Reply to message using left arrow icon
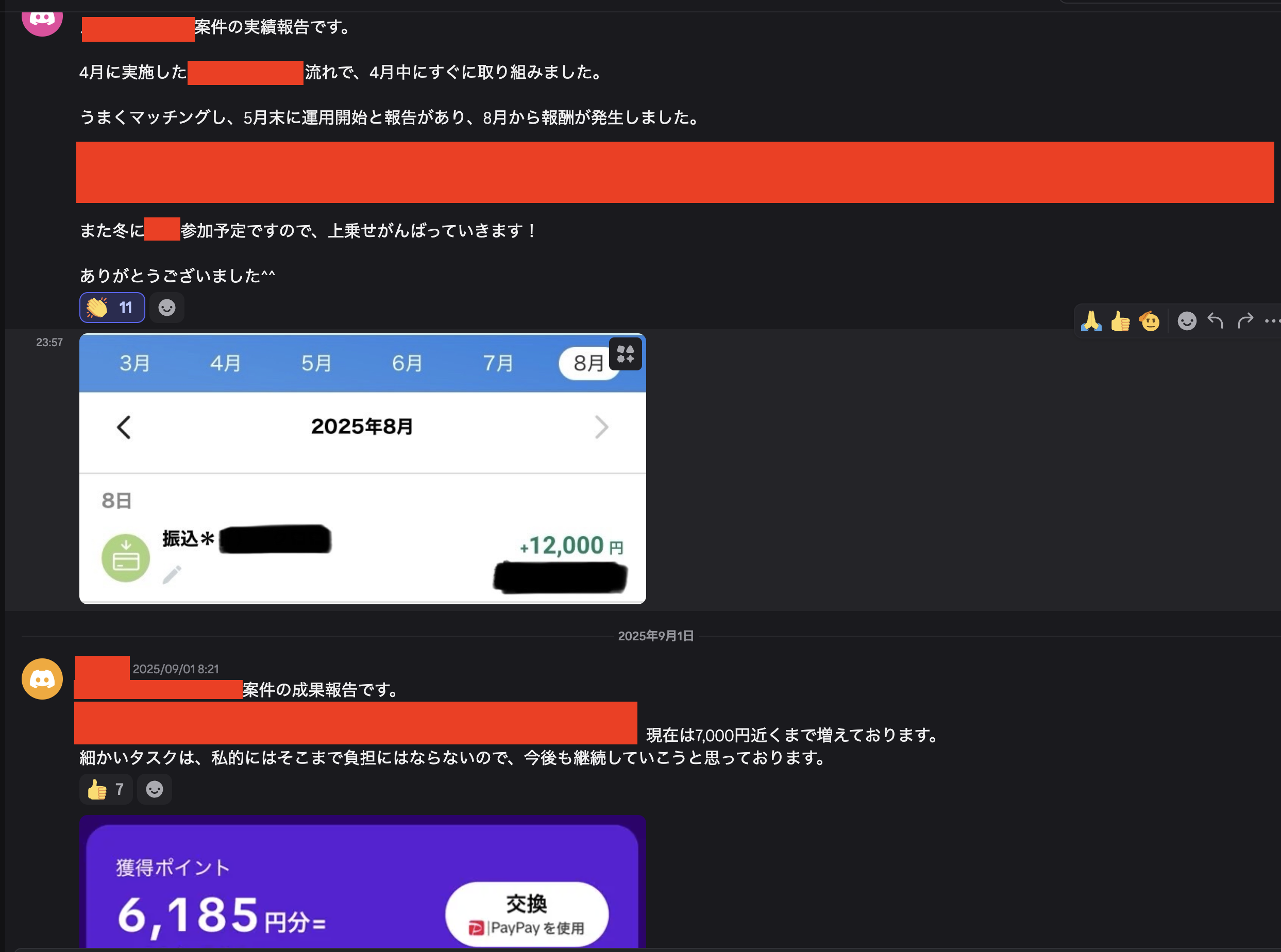Screen dimensions: 1281x952 [x=1216, y=321]
